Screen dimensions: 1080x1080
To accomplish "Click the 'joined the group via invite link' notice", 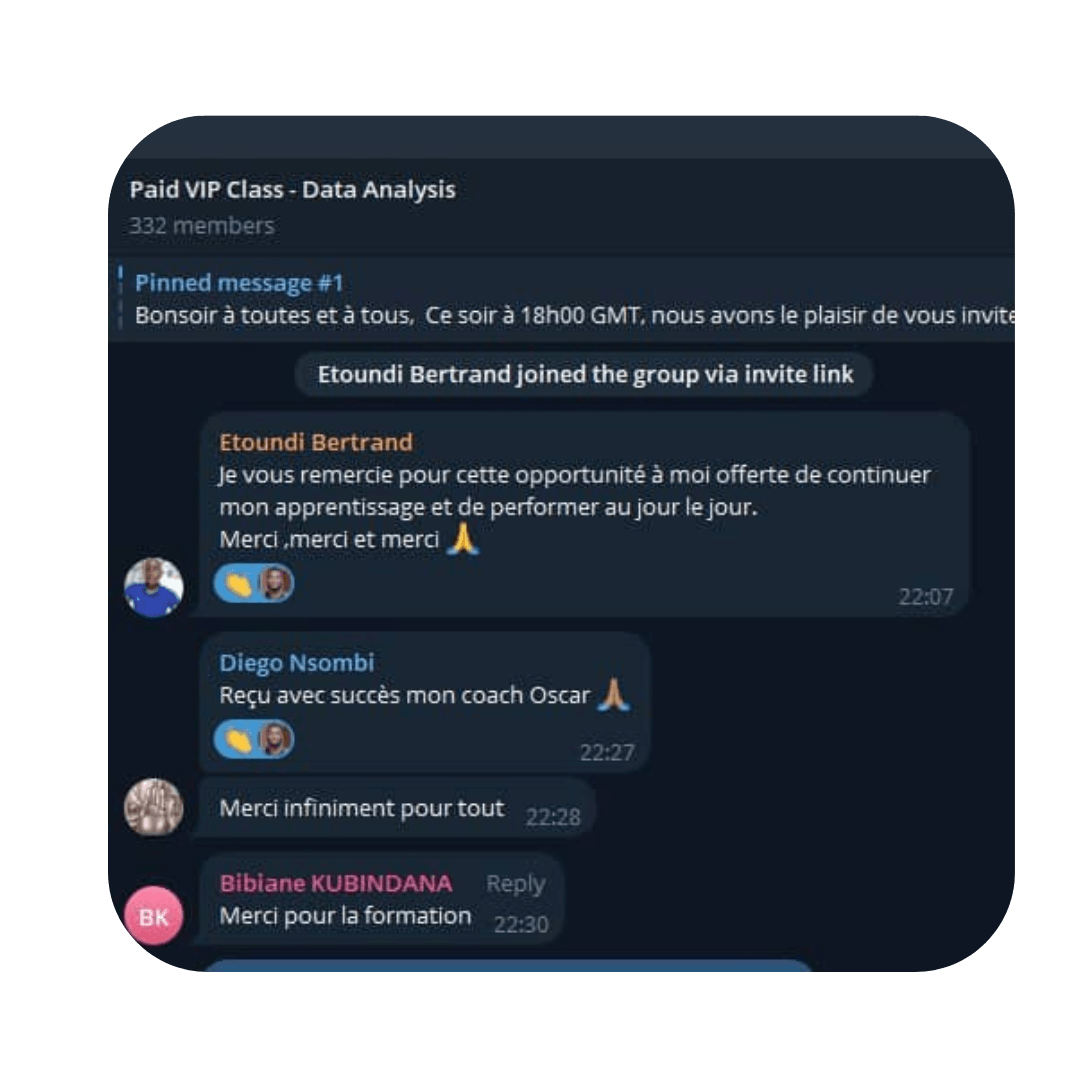I will tap(584, 374).
